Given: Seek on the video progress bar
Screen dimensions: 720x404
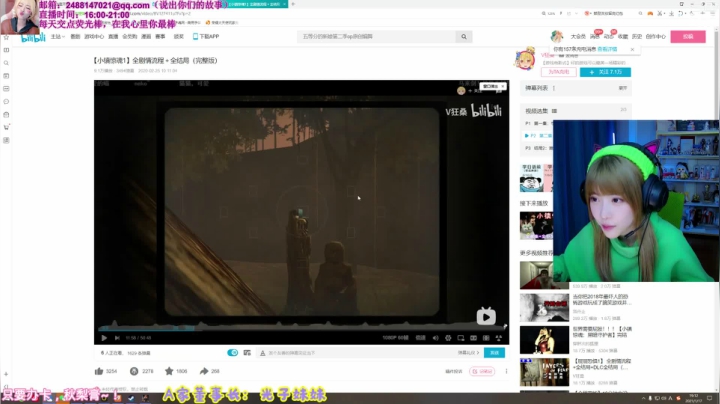Looking at the screenshot, I should tap(302, 328).
